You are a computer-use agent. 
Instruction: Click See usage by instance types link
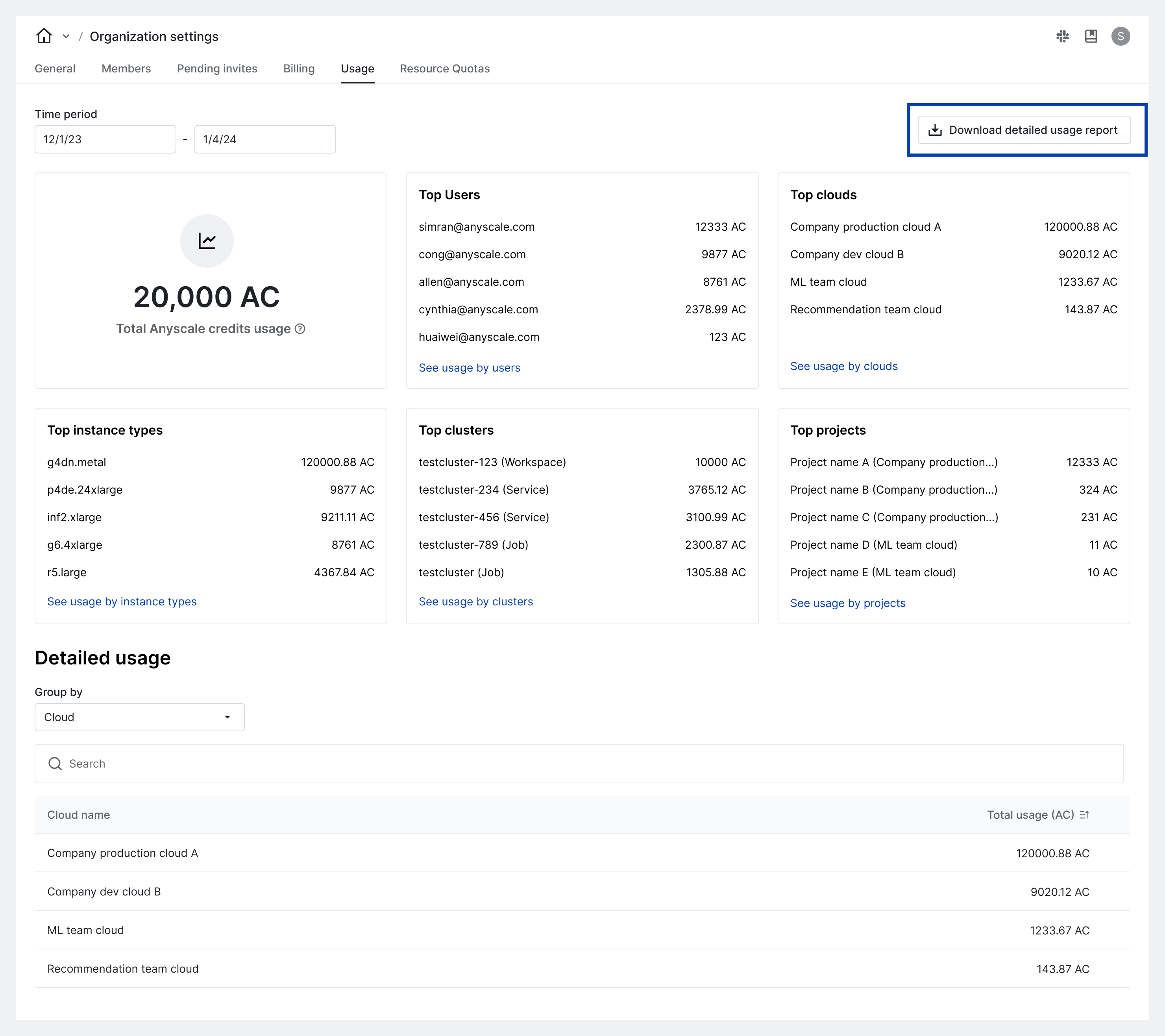coord(121,601)
